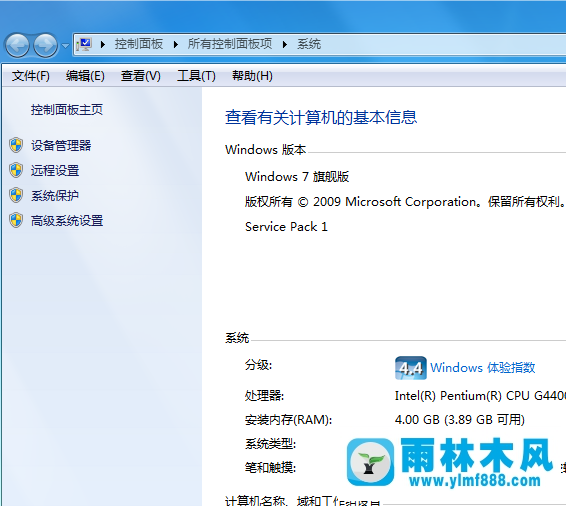The image size is (566, 506).
Task: Open the 文件(F) menu
Action: point(31,76)
